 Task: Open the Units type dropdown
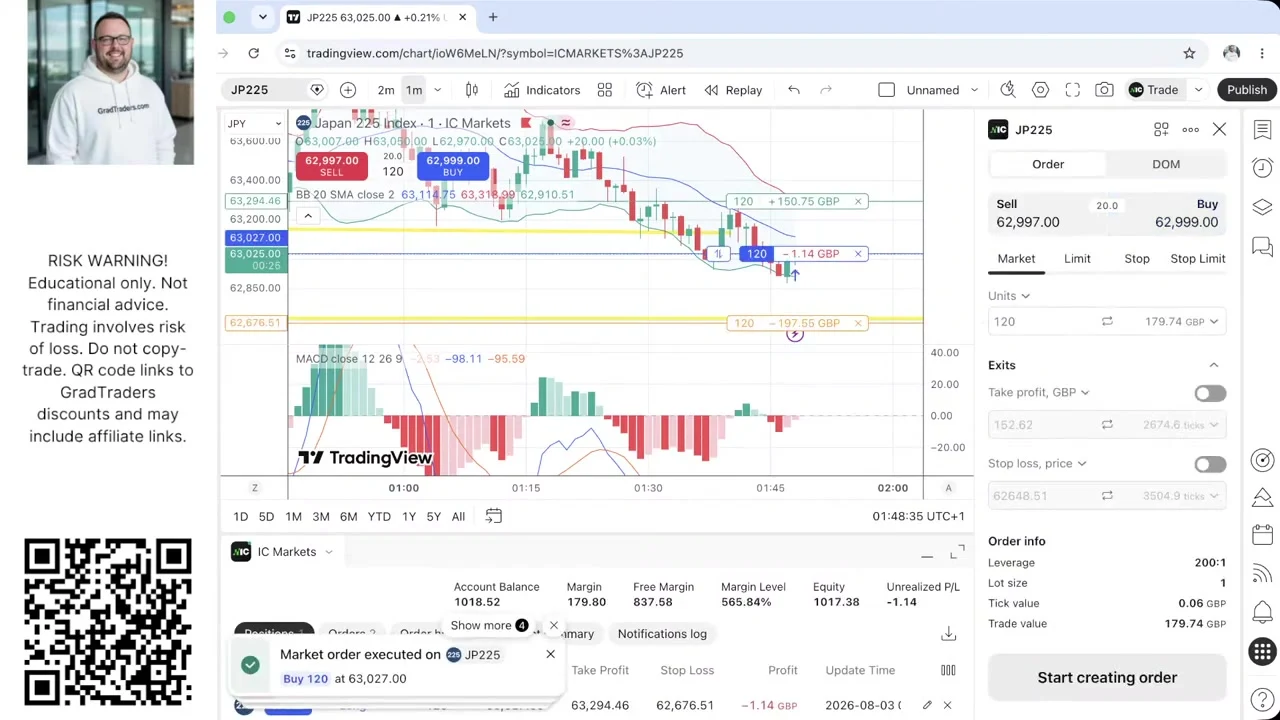(1009, 296)
